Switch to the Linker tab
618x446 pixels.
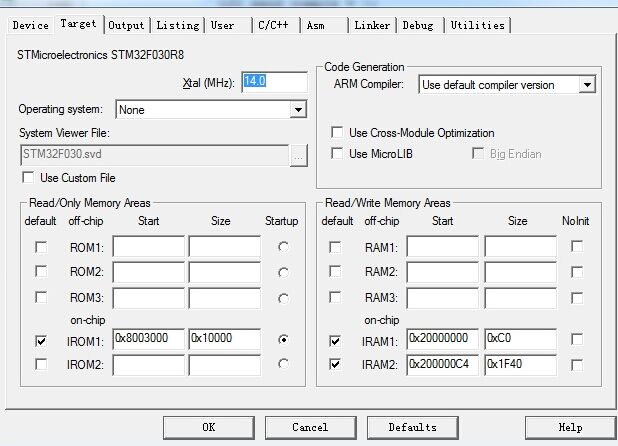pos(372,25)
